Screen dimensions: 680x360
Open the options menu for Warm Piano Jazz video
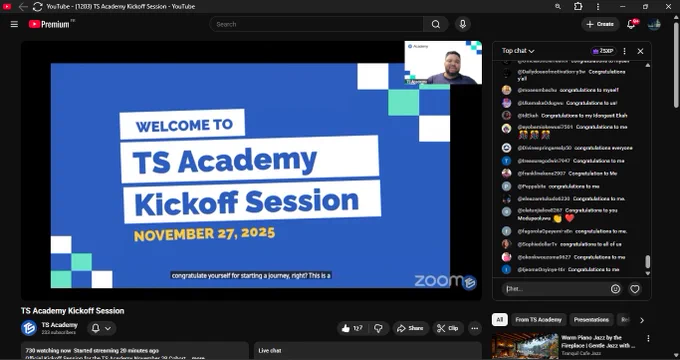[648, 338]
